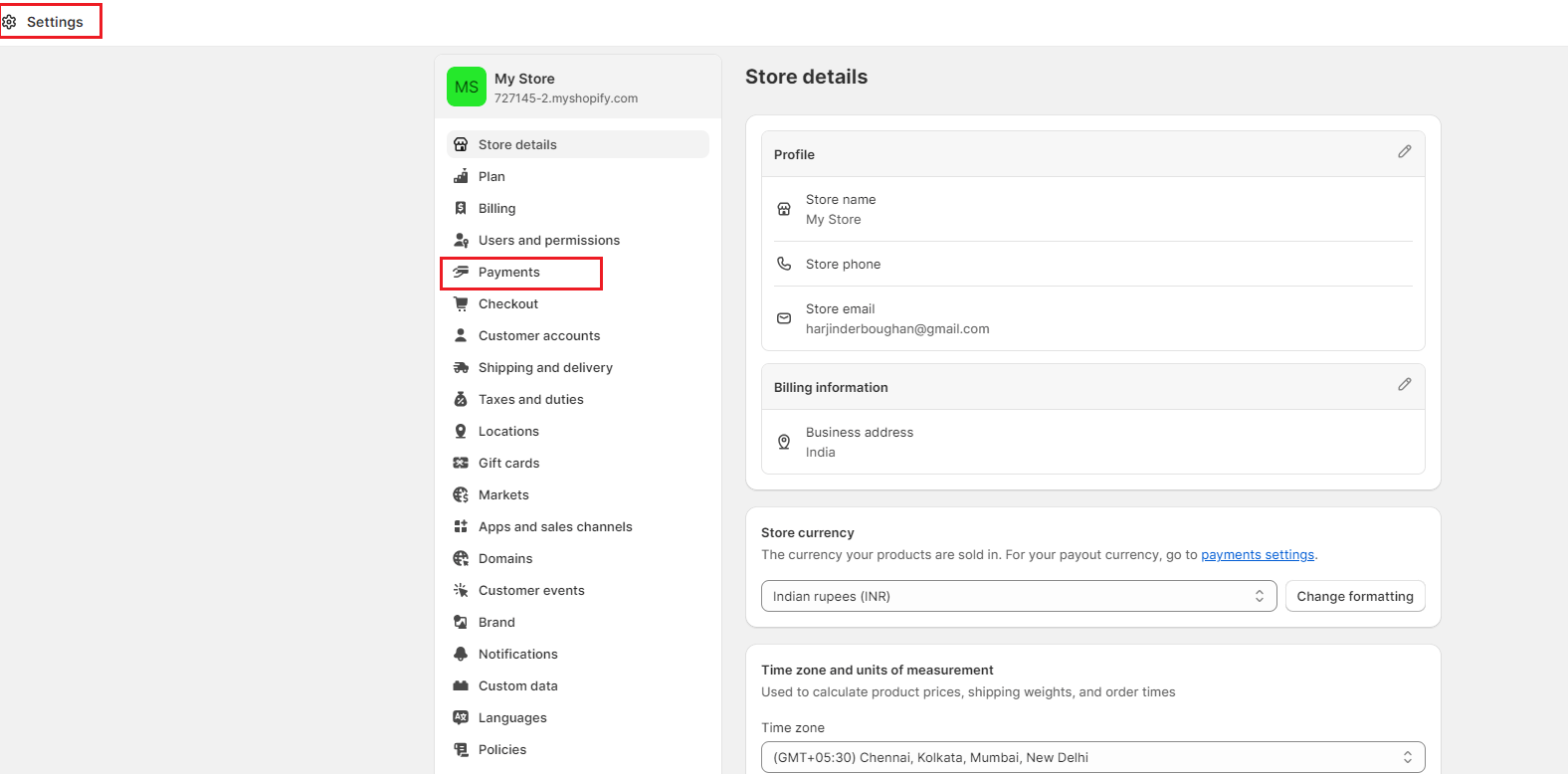Click the MS store avatar
The height and width of the screenshot is (774, 1568).
pos(467,87)
